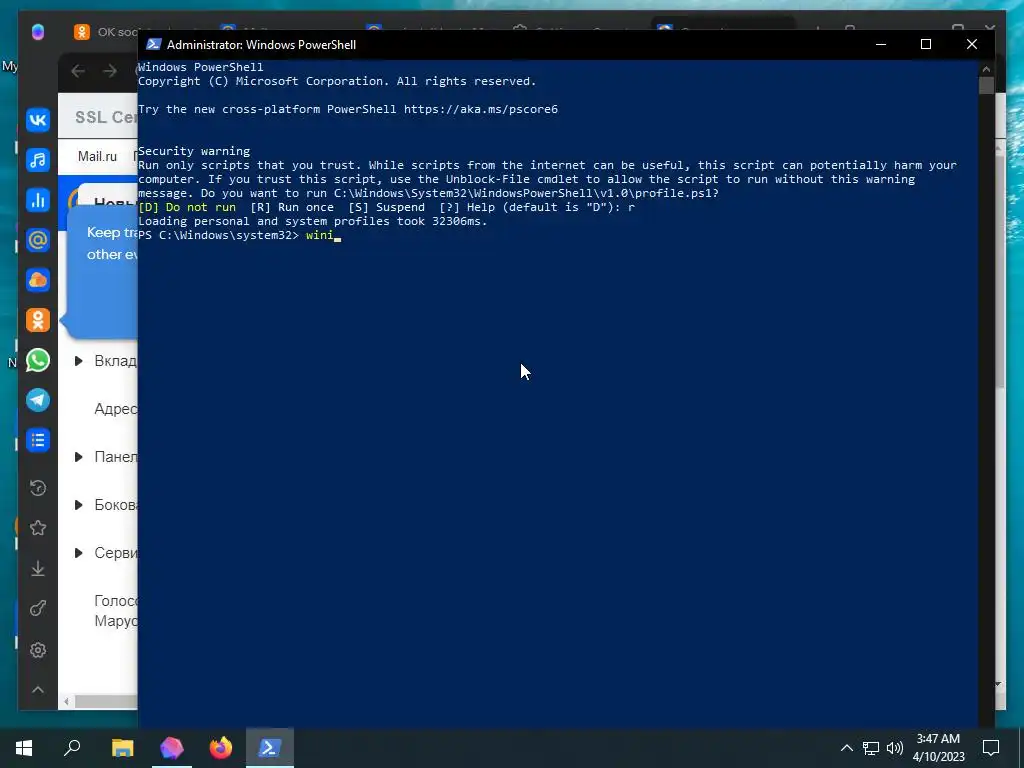Switch to Atom browser in the taskbar
The image size is (1024, 768).
pyautogui.click(x=172, y=748)
